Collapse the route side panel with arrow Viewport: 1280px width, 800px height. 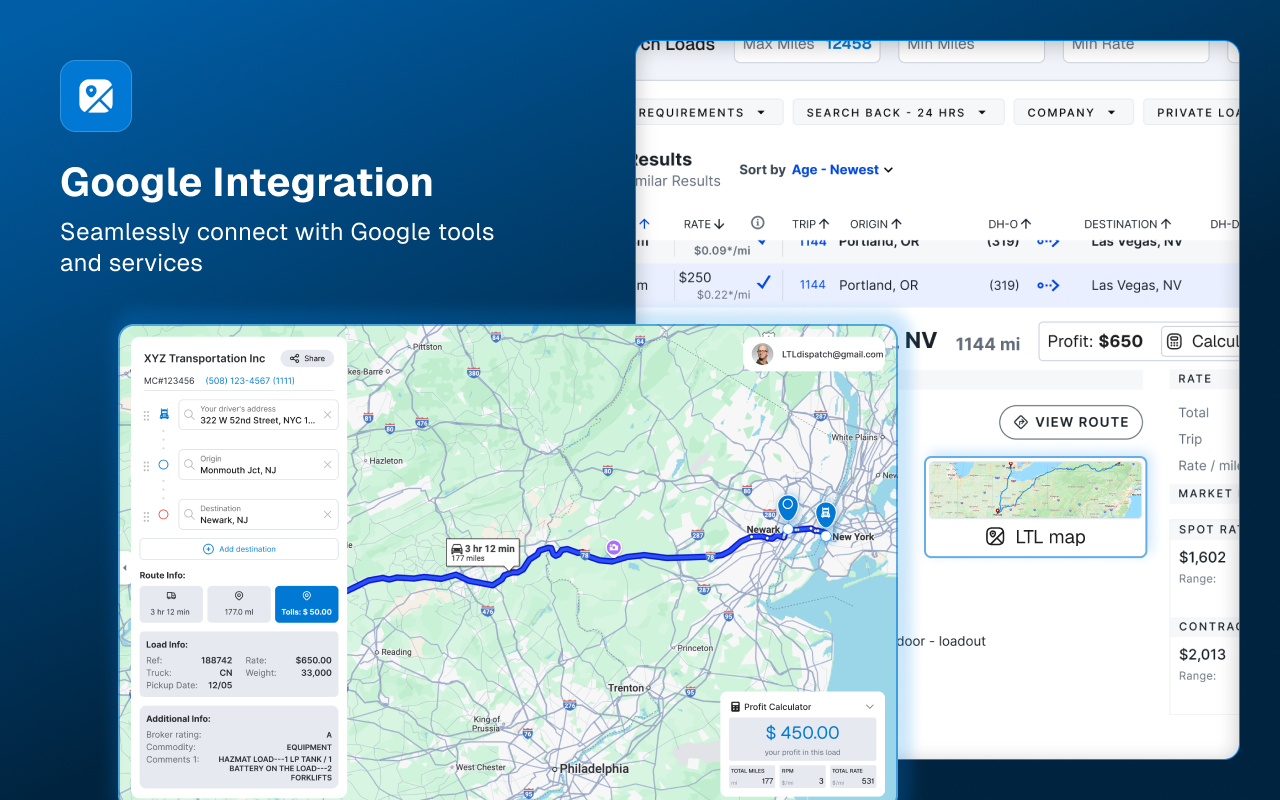tap(125, 568)
